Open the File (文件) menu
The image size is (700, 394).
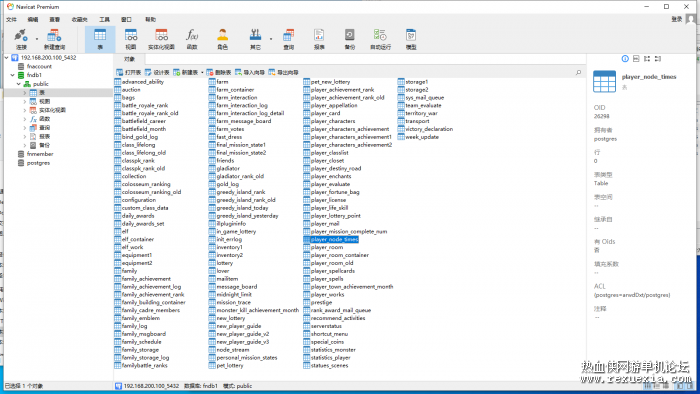[x=12, y=20]
